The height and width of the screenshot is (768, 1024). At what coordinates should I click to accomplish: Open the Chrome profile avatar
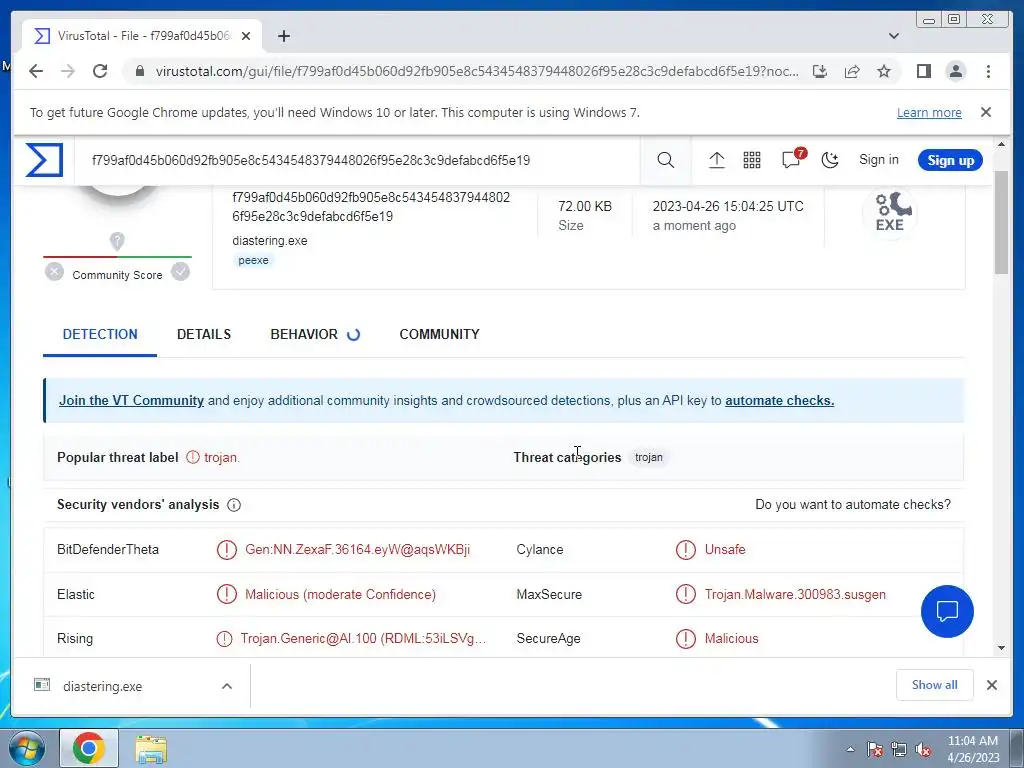pos(955,71)
